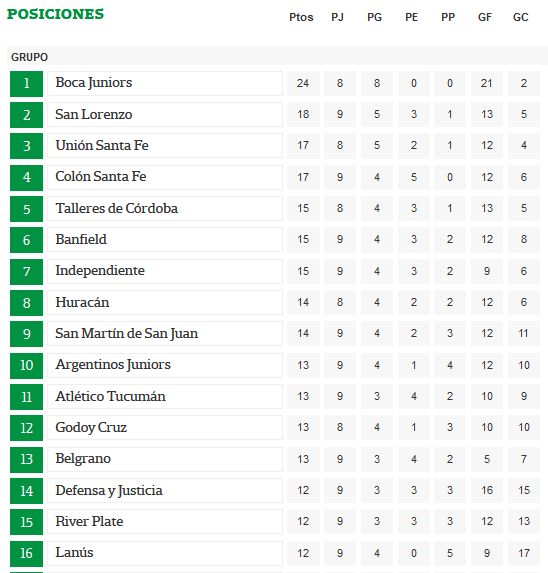Select Argentinos Juniors in the table

[x=113, y=365]
